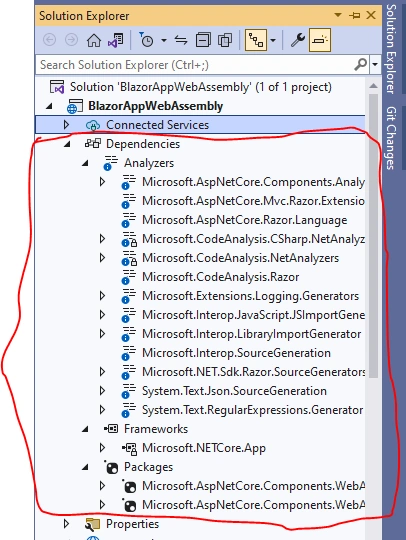Open Properties wrench icon in toolbar

[298, 40]
